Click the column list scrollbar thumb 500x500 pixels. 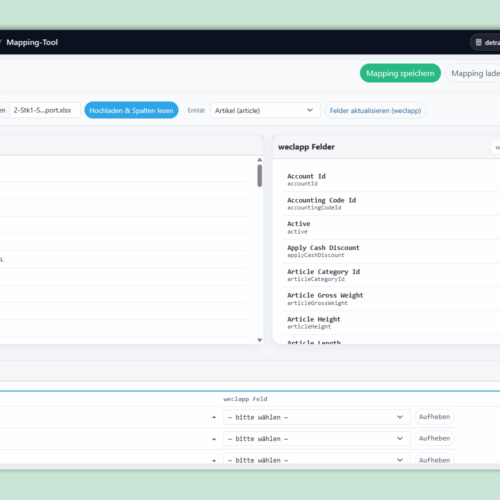tap(260, 176)
